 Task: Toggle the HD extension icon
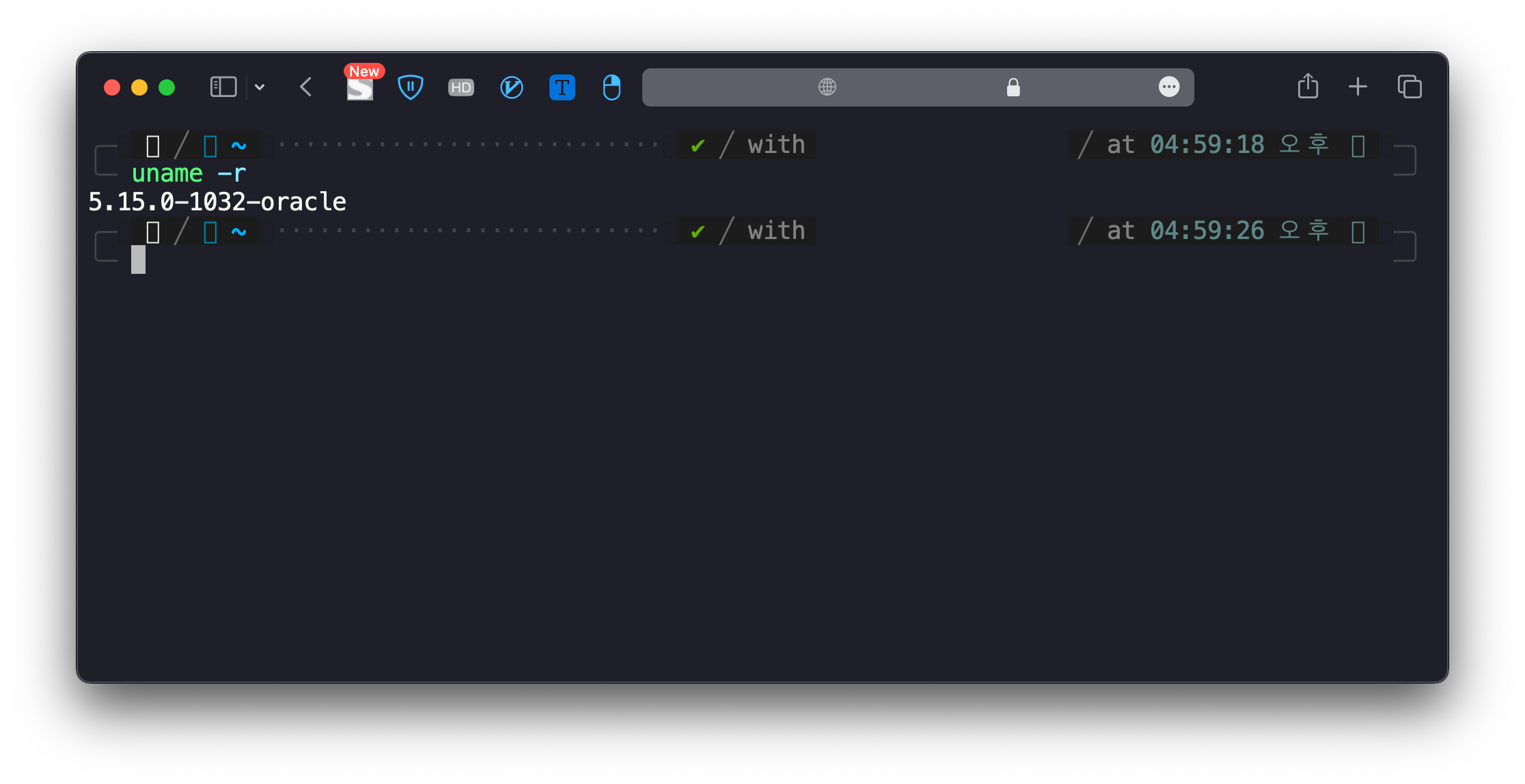(x=461, y=87)
